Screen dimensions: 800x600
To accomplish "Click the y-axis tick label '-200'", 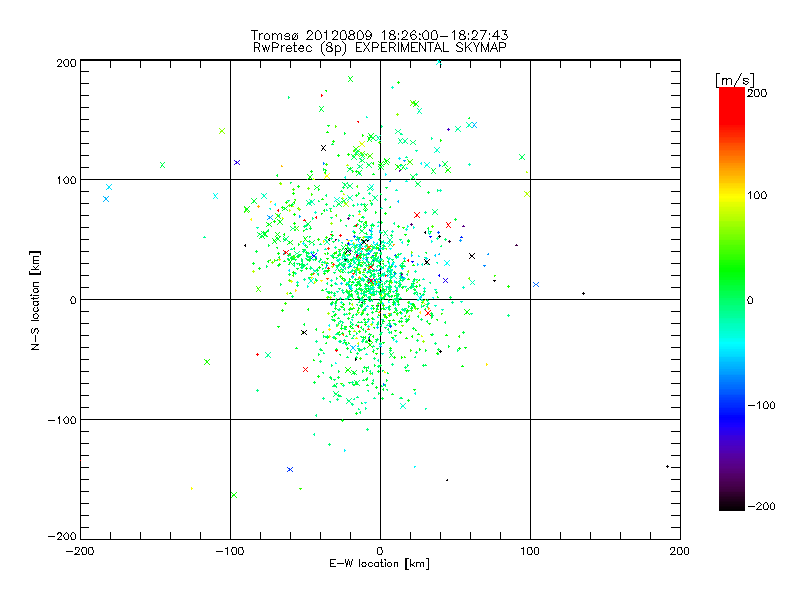I will point(62,536).
